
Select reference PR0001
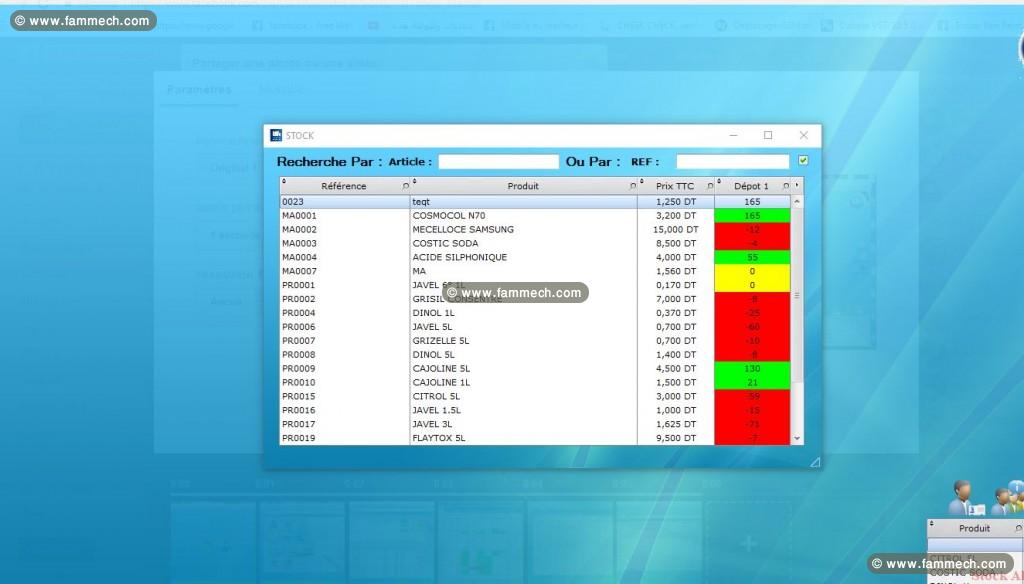click(298, 285)
